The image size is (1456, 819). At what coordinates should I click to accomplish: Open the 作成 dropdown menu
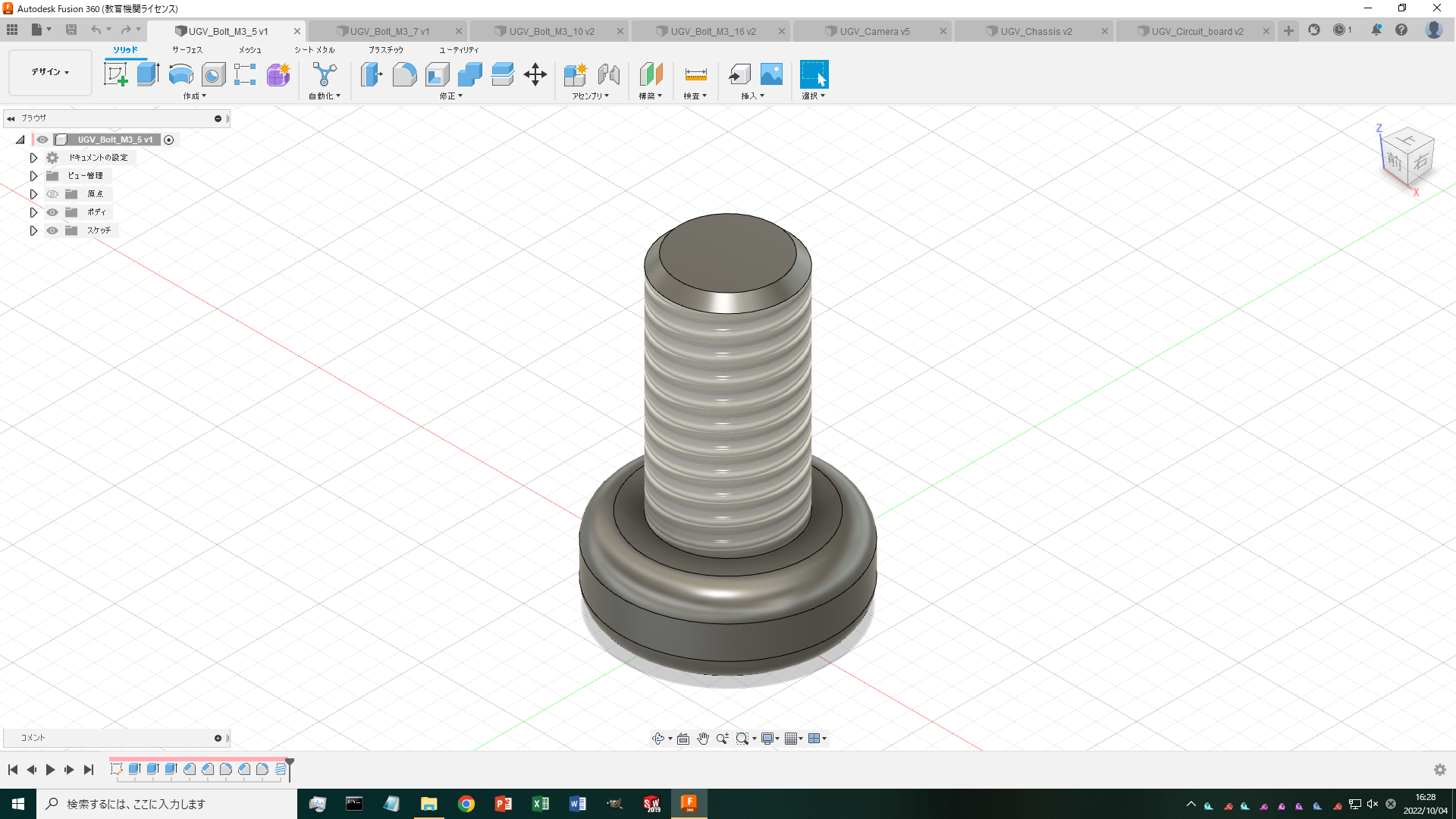point(195,96)
